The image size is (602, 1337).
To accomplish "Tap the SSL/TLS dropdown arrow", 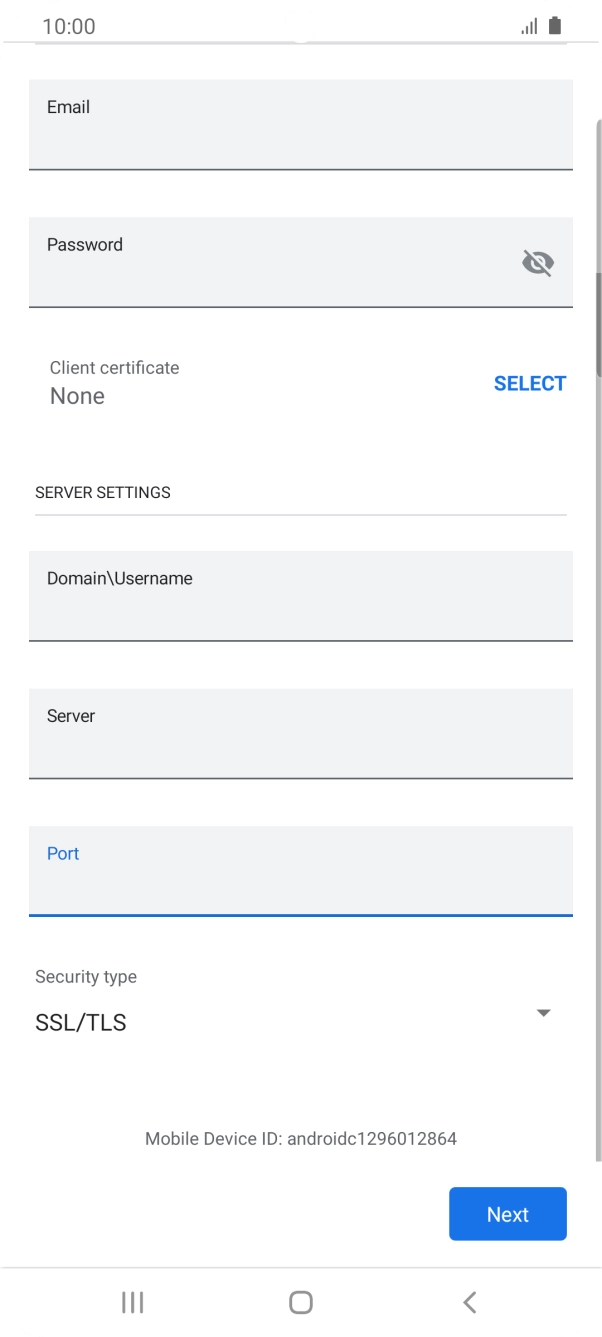I will (543, 1012).
